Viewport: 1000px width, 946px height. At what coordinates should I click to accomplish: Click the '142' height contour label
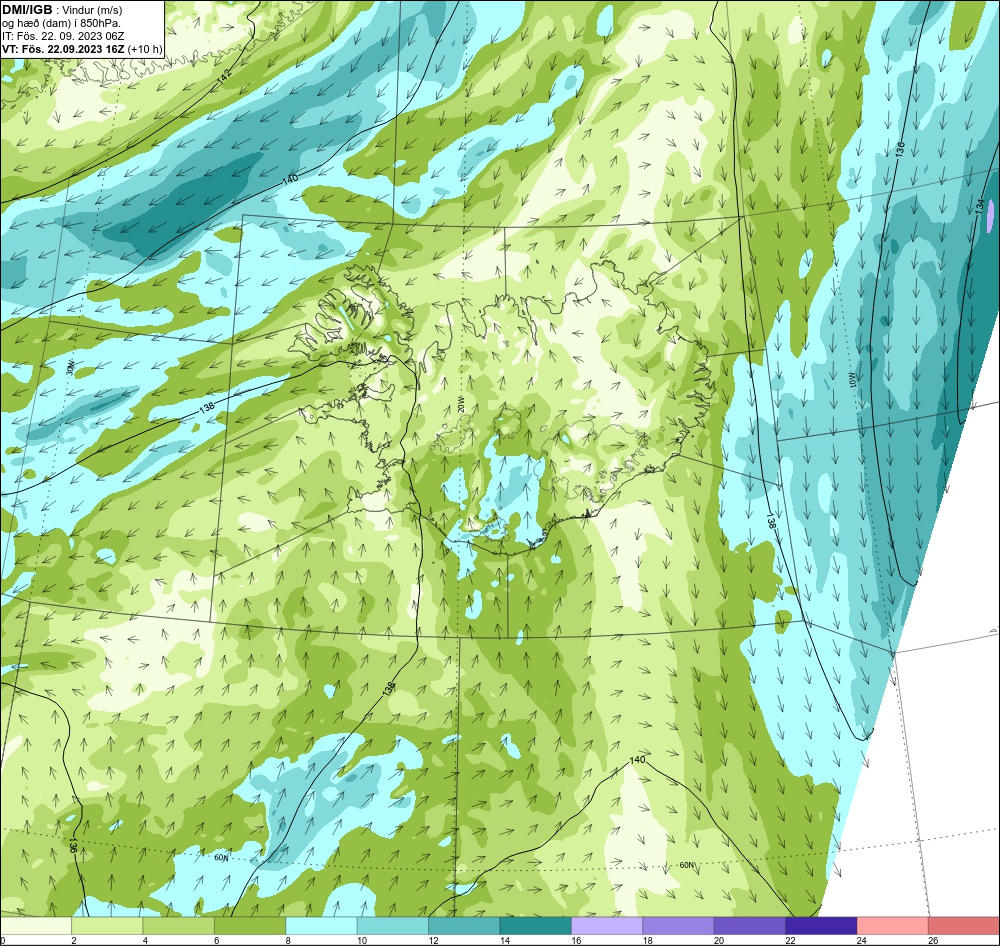pos(224,77)
